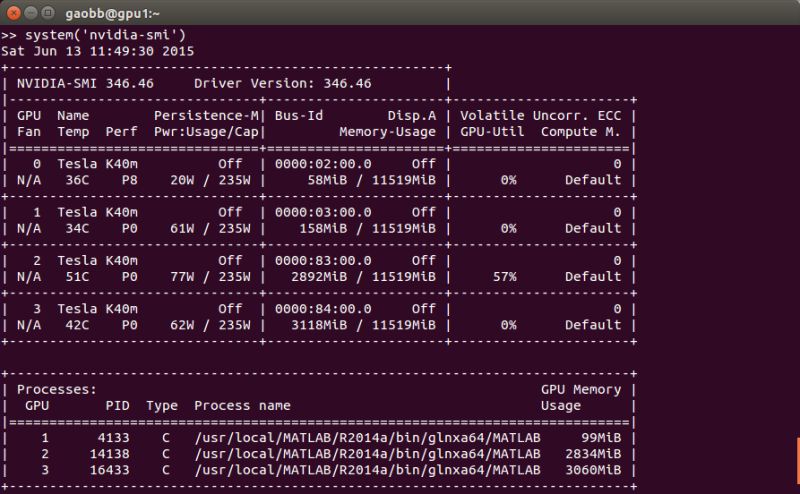Click the P8 performance state
The height and width of the screenshot is (494, 800).
pyautogui.click(x=130, y=180)
